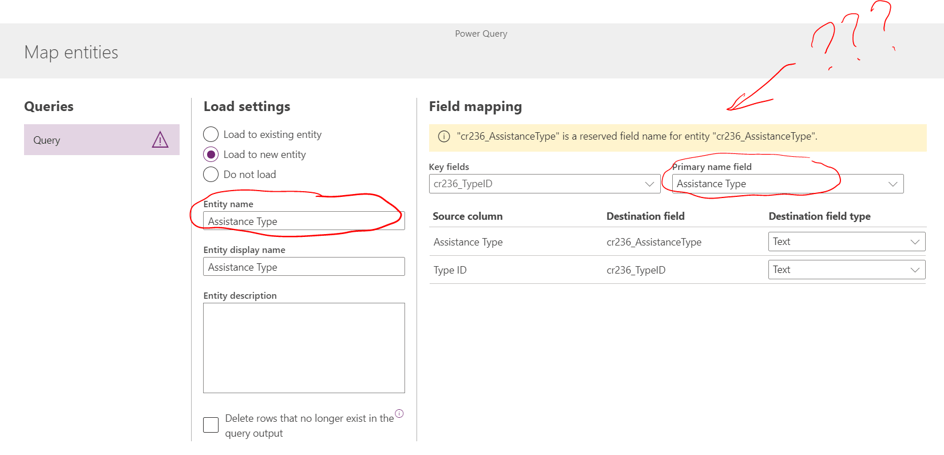Screen dimensions: 944x455
Task: Choose the Load to new entity option
Action: click(x=211, y=154)
